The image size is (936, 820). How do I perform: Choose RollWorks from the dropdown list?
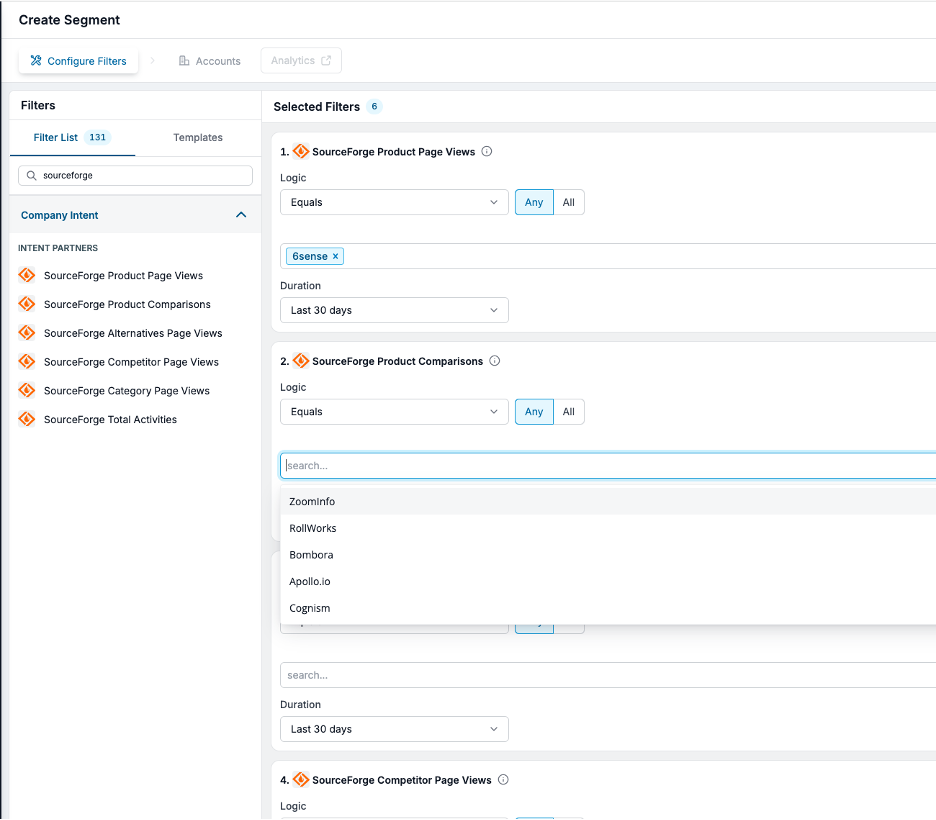pyautogui.click(x=608, y=528)
